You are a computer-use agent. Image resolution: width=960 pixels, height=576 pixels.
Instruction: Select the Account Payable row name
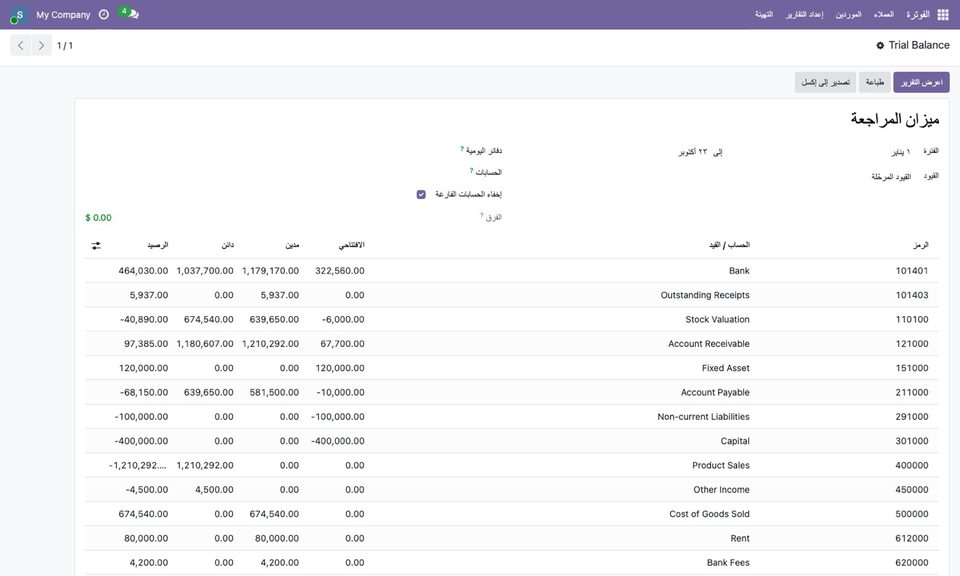tap(715, 392)
